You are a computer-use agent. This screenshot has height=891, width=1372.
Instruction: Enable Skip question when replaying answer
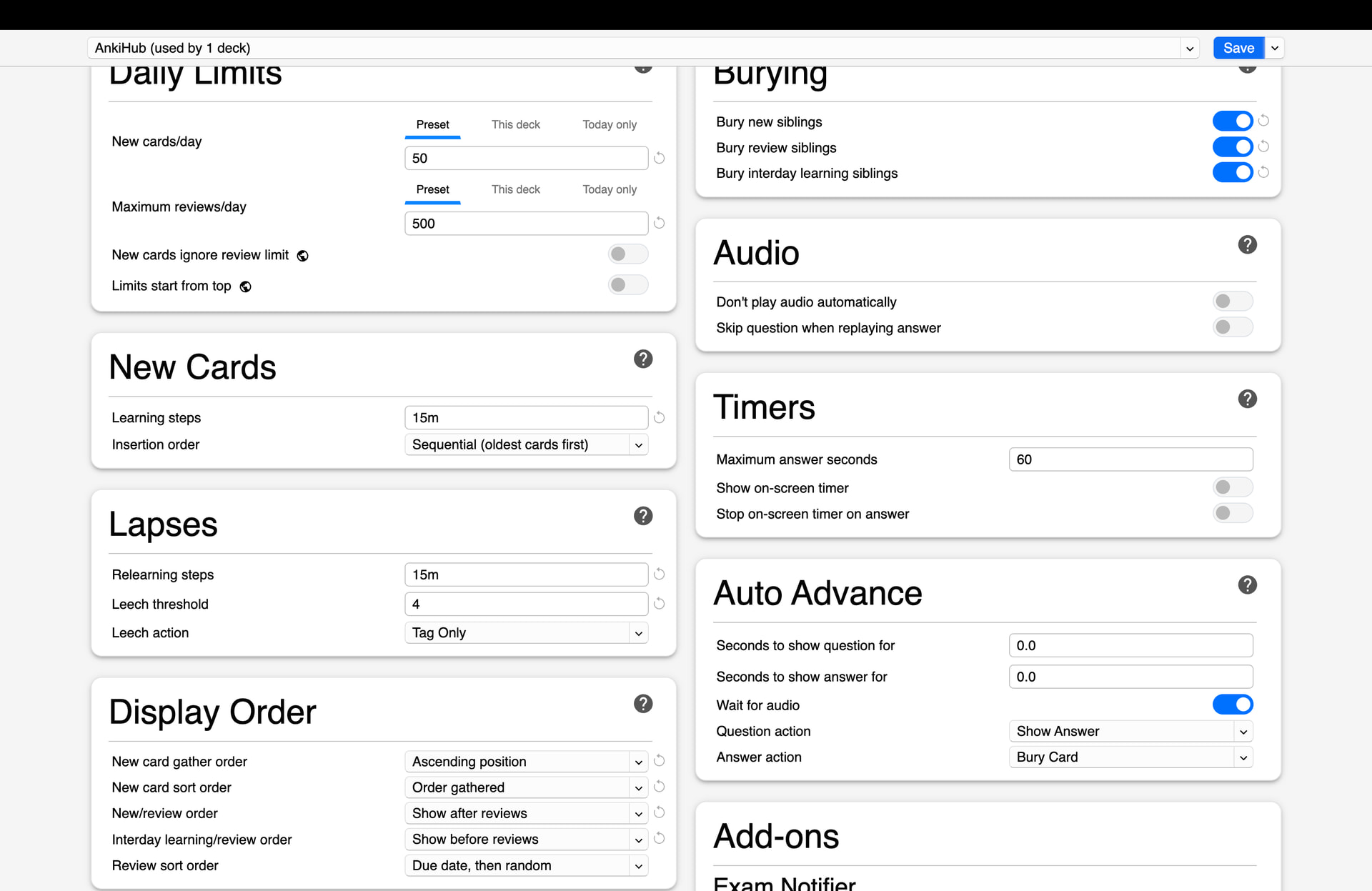(x=1233, y=327)
